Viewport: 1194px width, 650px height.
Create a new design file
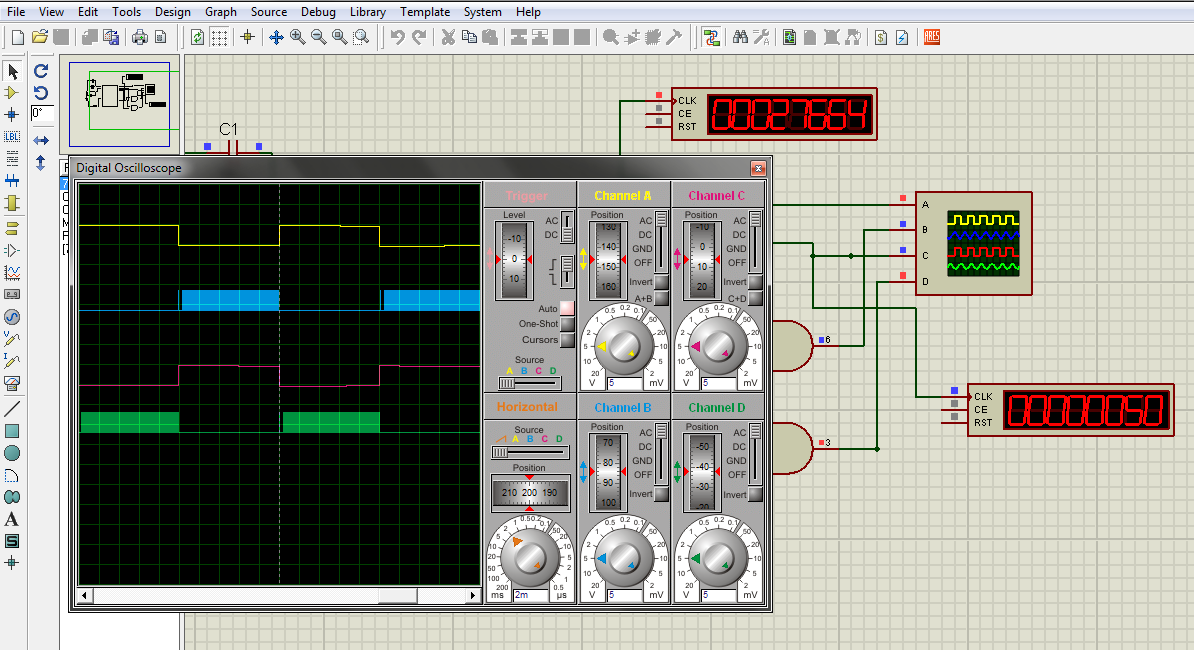point(18,37)
